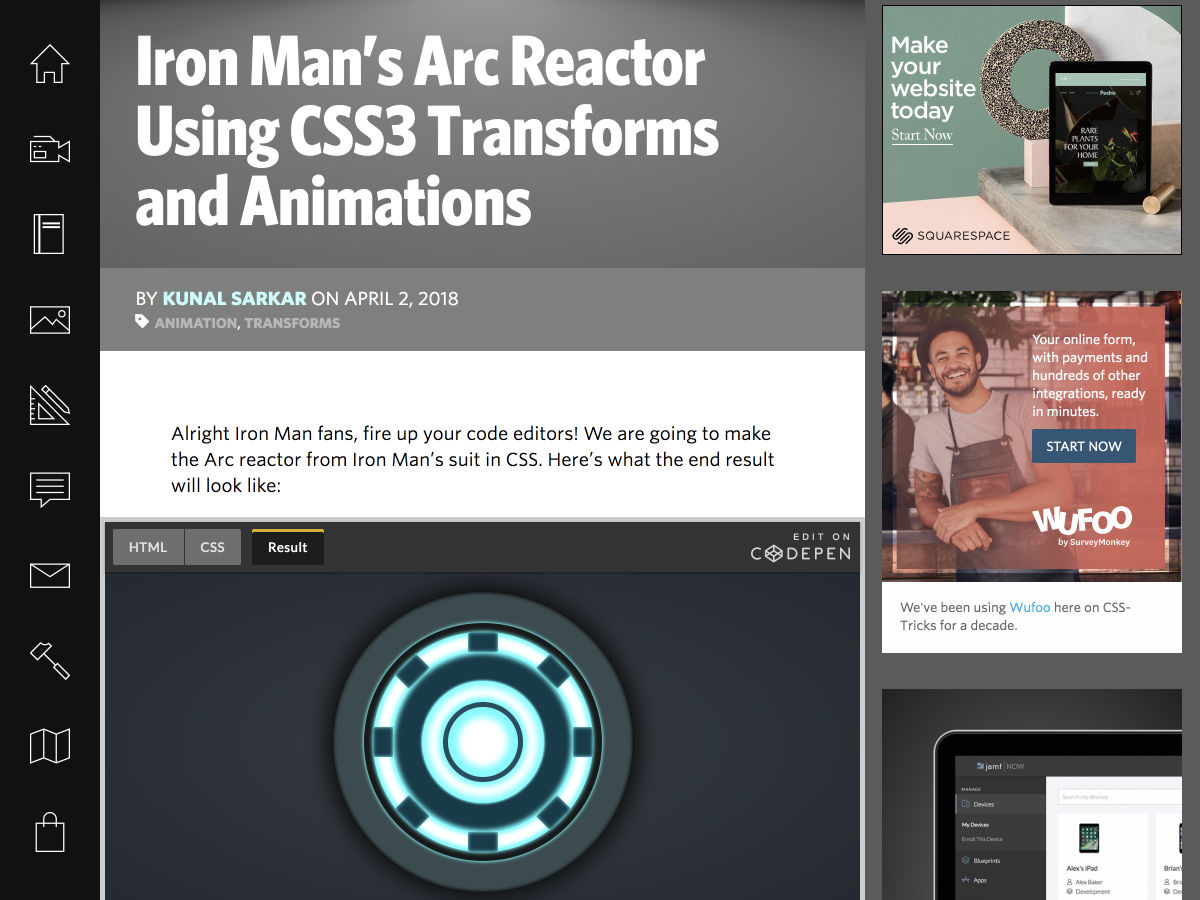This screenshot has width=1200, height=900.
Task: Open the ANIMATION tag link
Action: tap(196, 323)
